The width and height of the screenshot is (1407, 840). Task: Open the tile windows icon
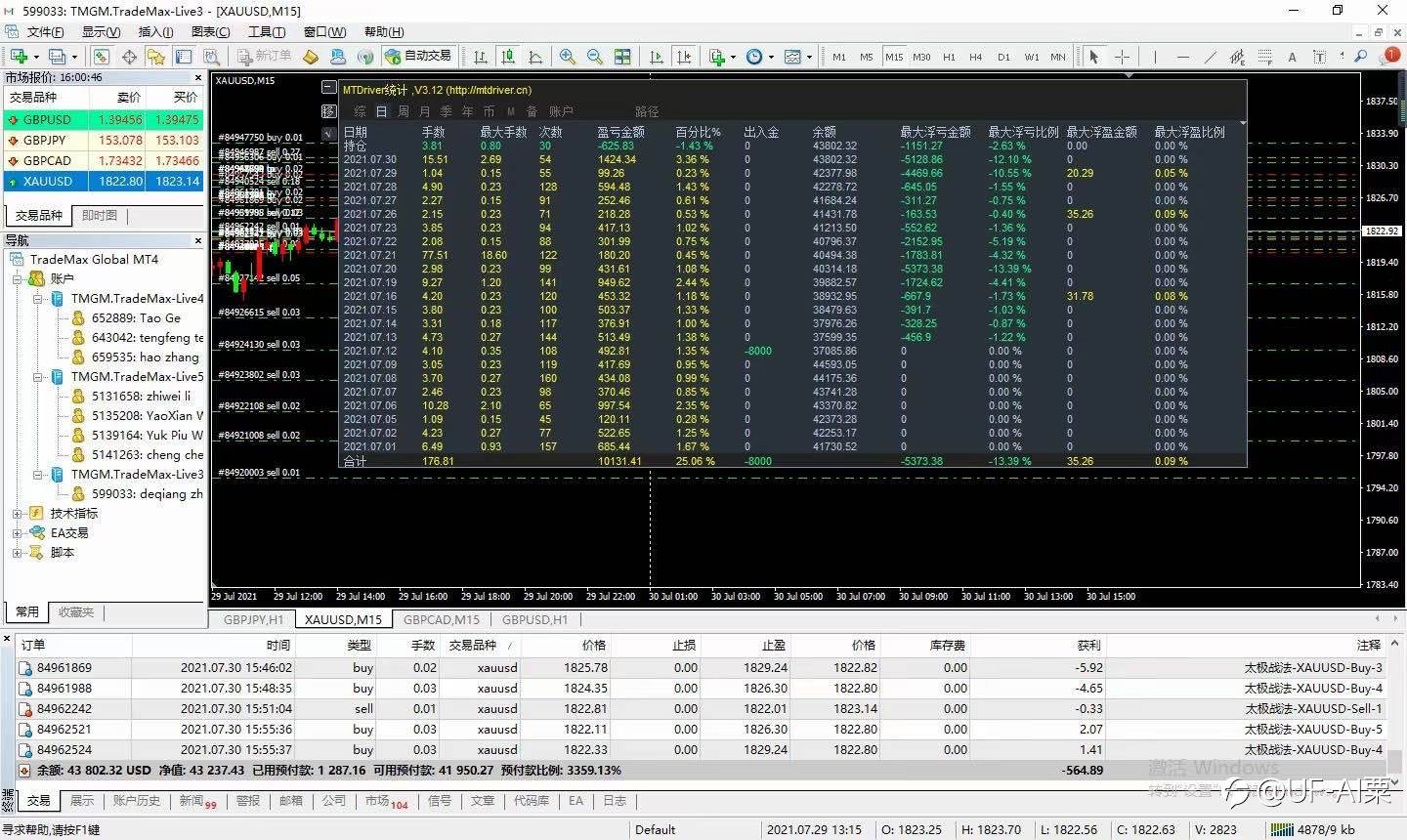622,57
